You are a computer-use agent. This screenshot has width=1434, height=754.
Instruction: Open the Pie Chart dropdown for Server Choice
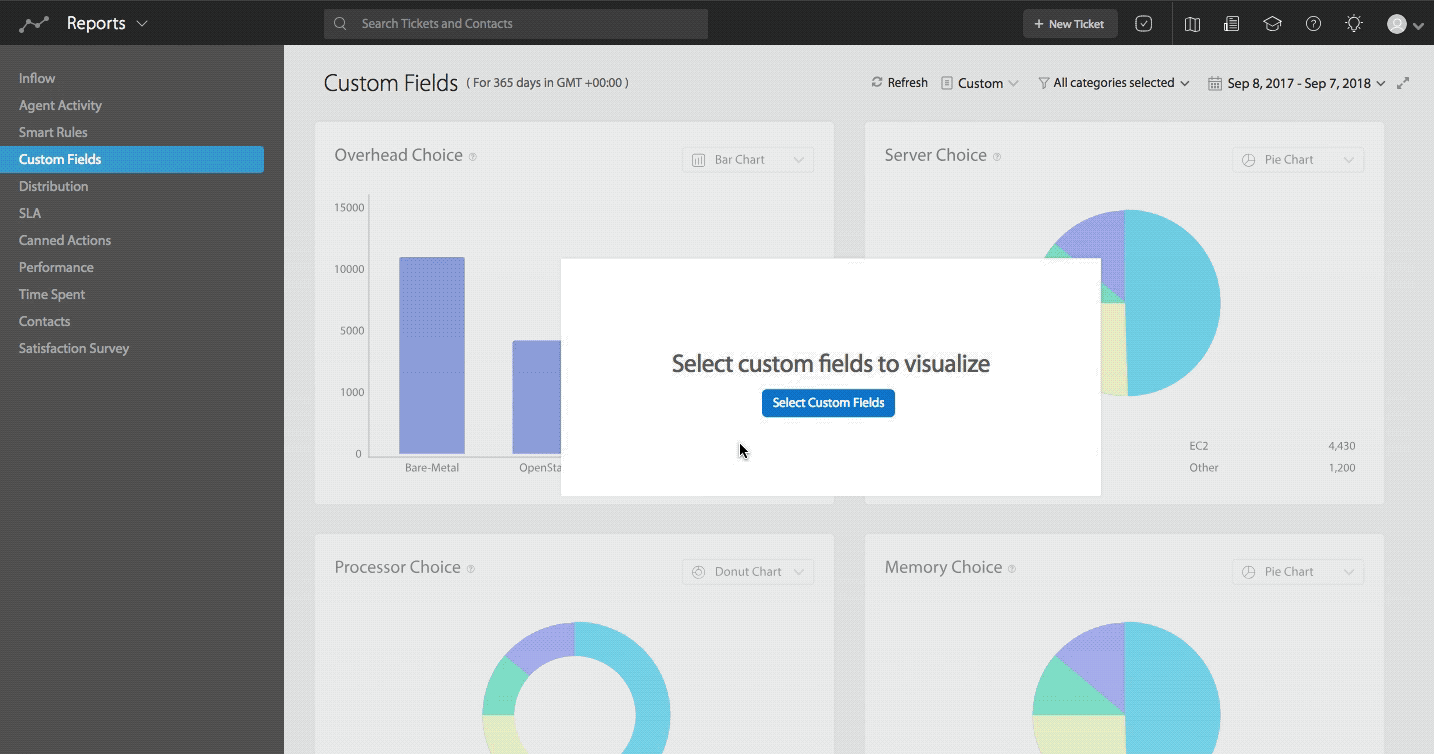coord(1297,159)
